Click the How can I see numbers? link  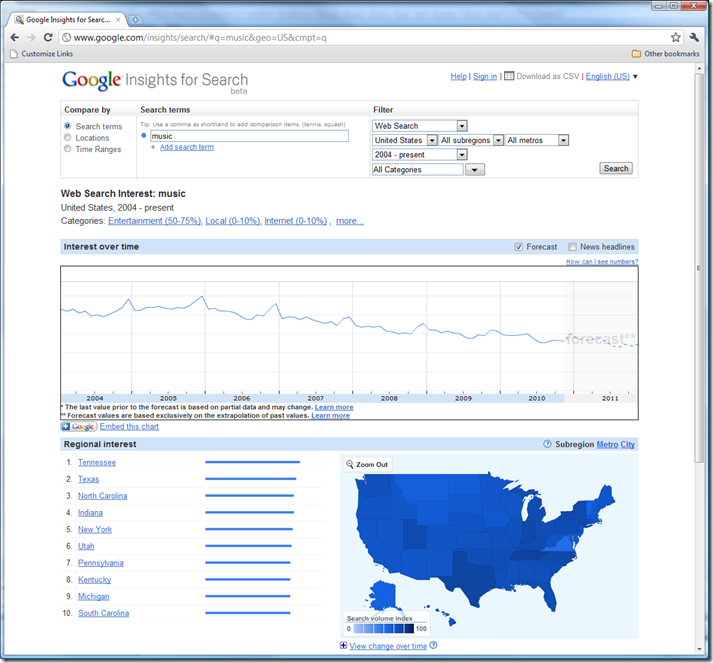pyautogui.click(x=602, y=261)
